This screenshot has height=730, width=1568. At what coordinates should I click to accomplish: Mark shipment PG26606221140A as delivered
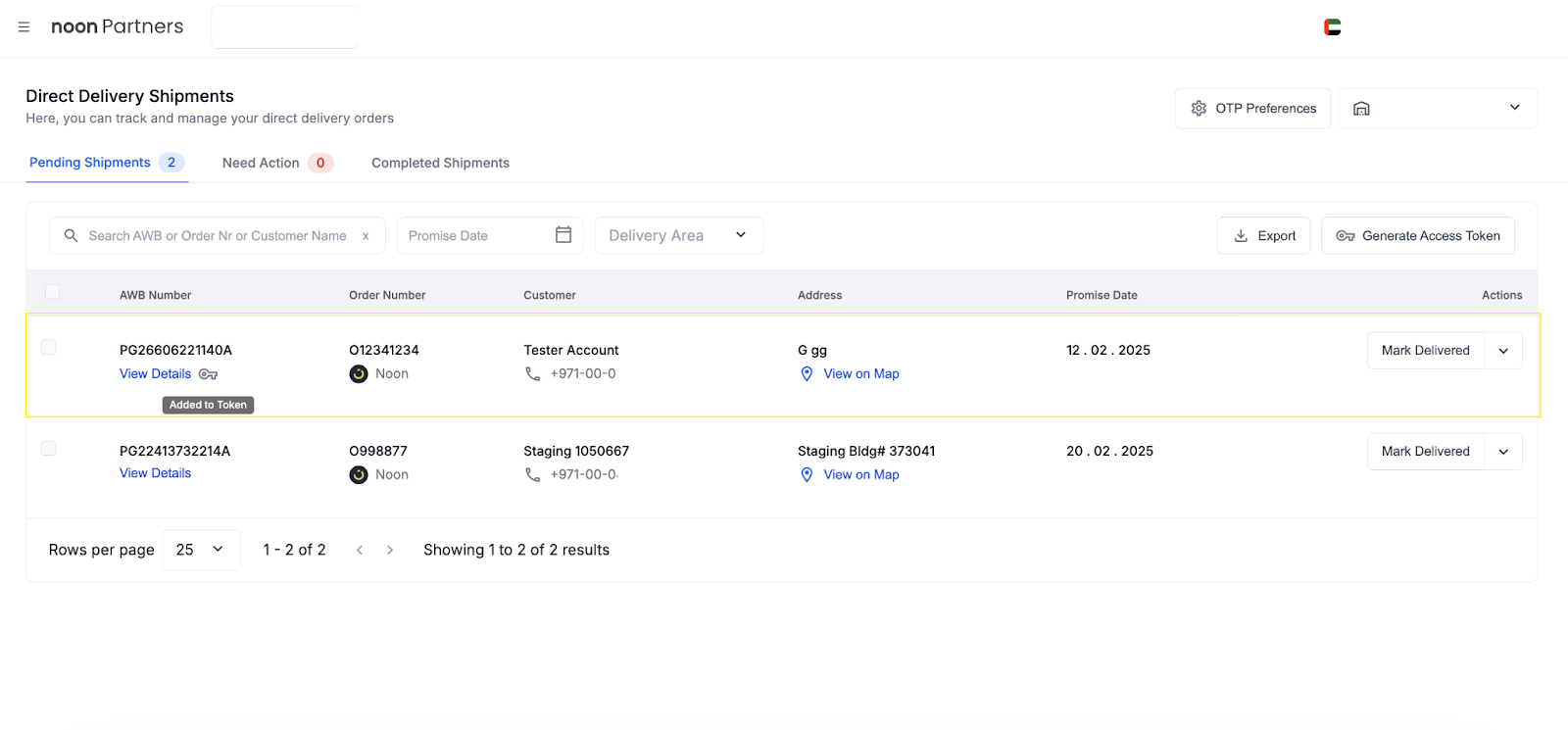(1426, 351)
